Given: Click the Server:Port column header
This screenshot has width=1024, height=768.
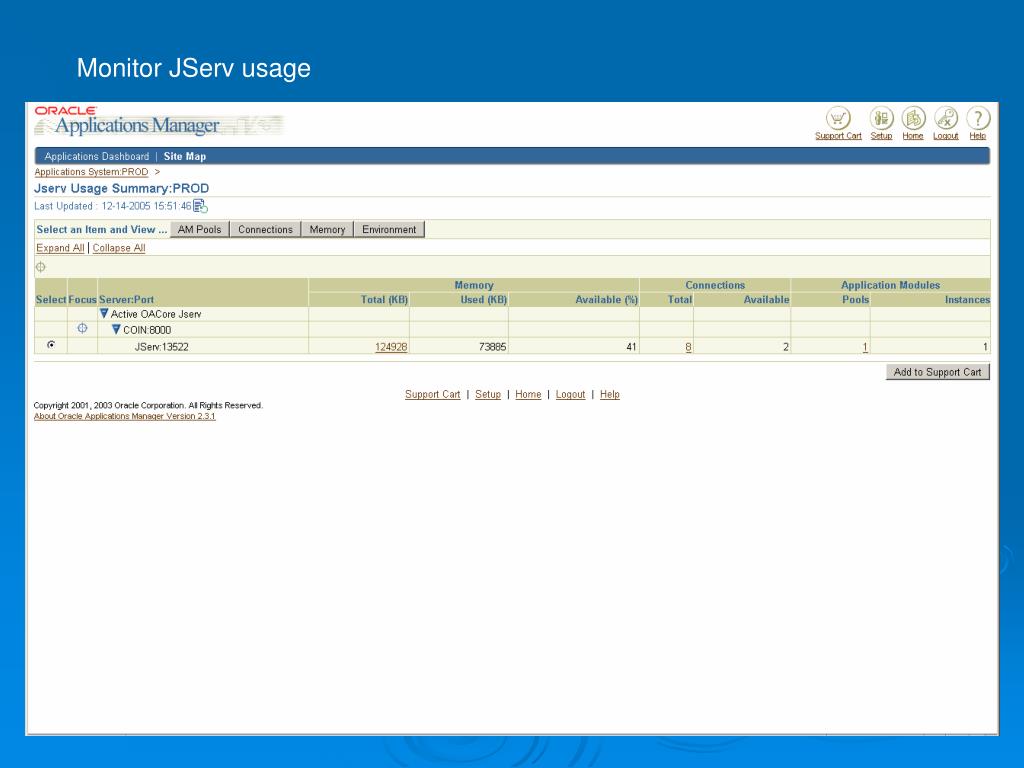Looking at the screenshot, I should [126, 300].
